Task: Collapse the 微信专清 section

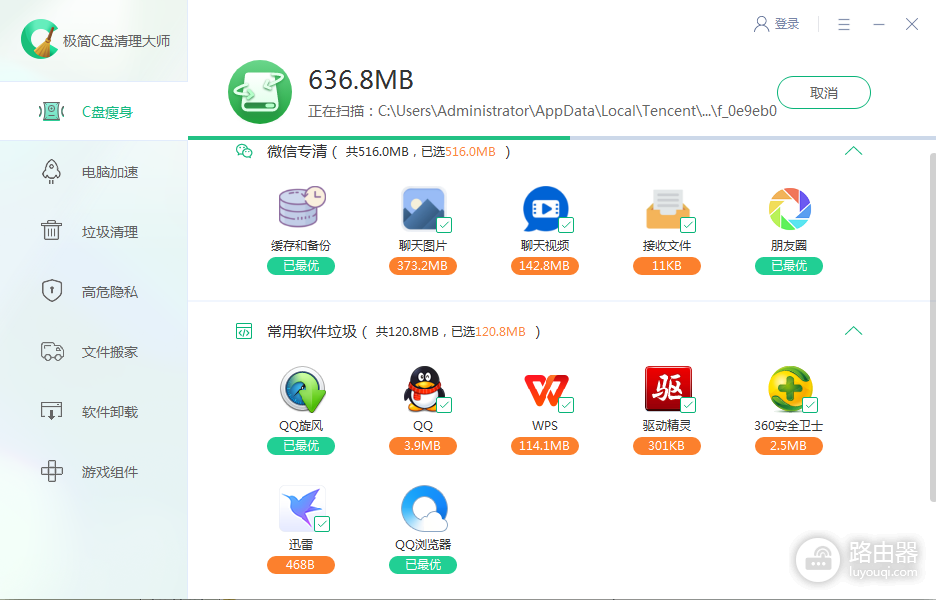Action: pyautogui.click(x=854, y=151)
